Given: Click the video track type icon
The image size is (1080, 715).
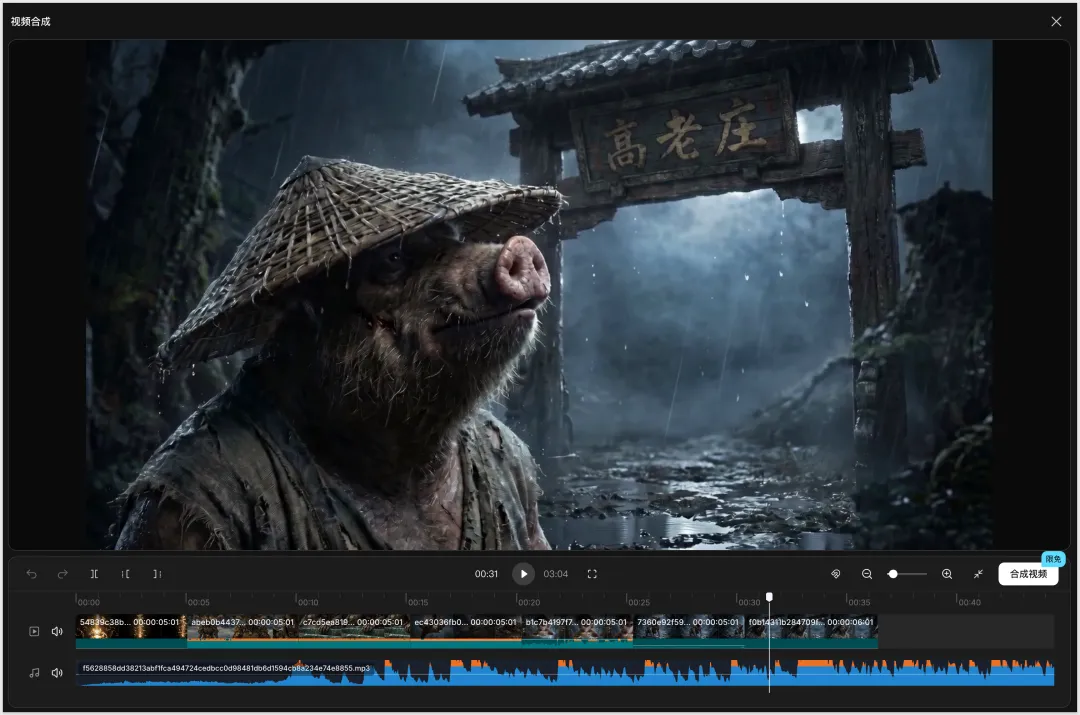Looking at the screenshot, I should tap(34, 631).
